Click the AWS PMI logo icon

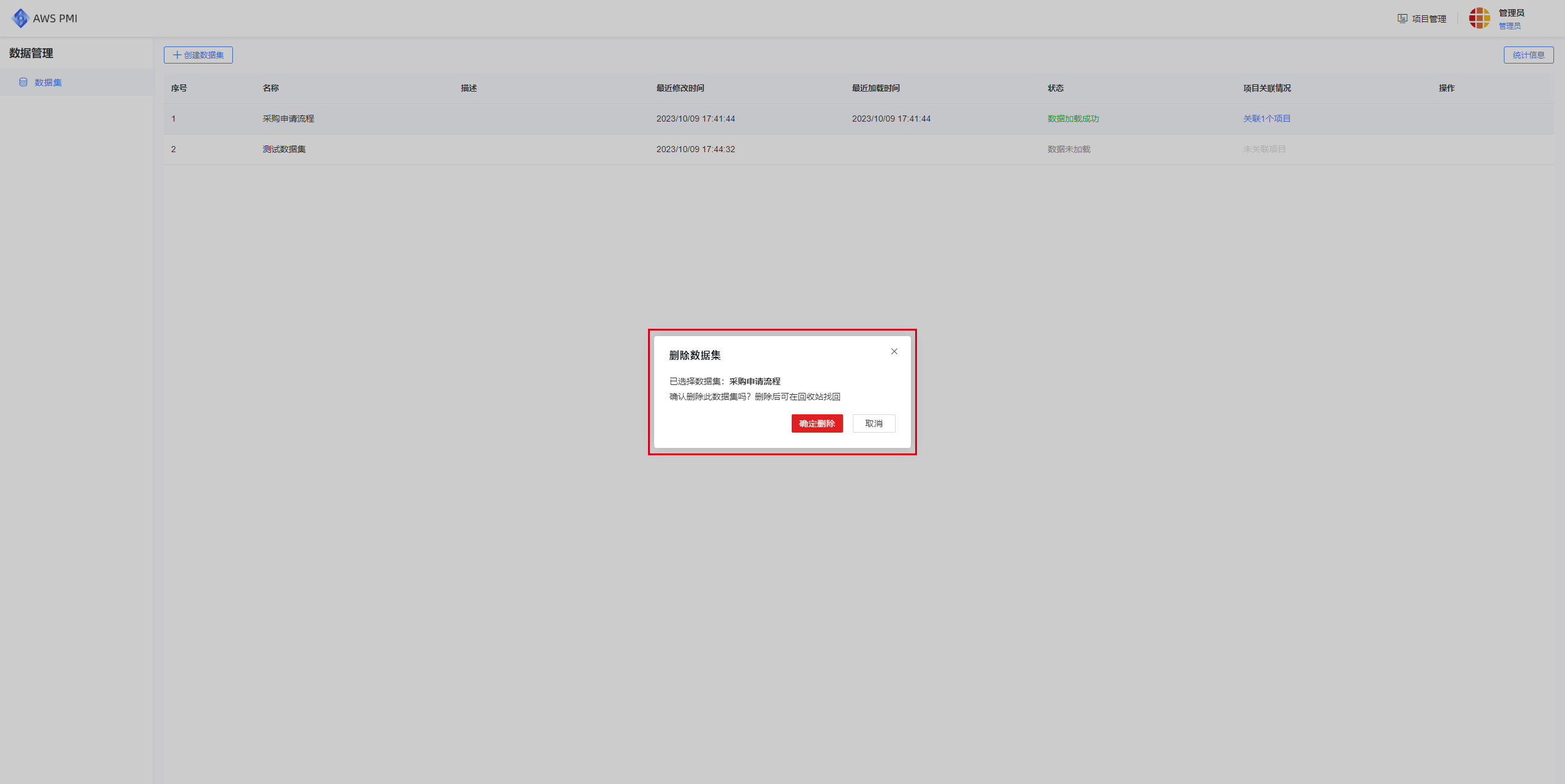point(20,18)
